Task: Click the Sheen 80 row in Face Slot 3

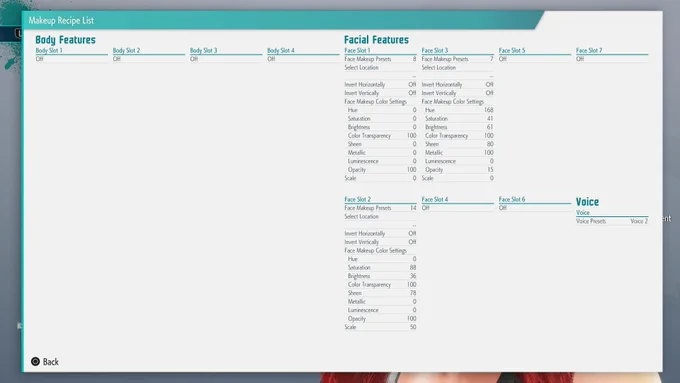Action: pyautogui.click(x=458, y=144)
